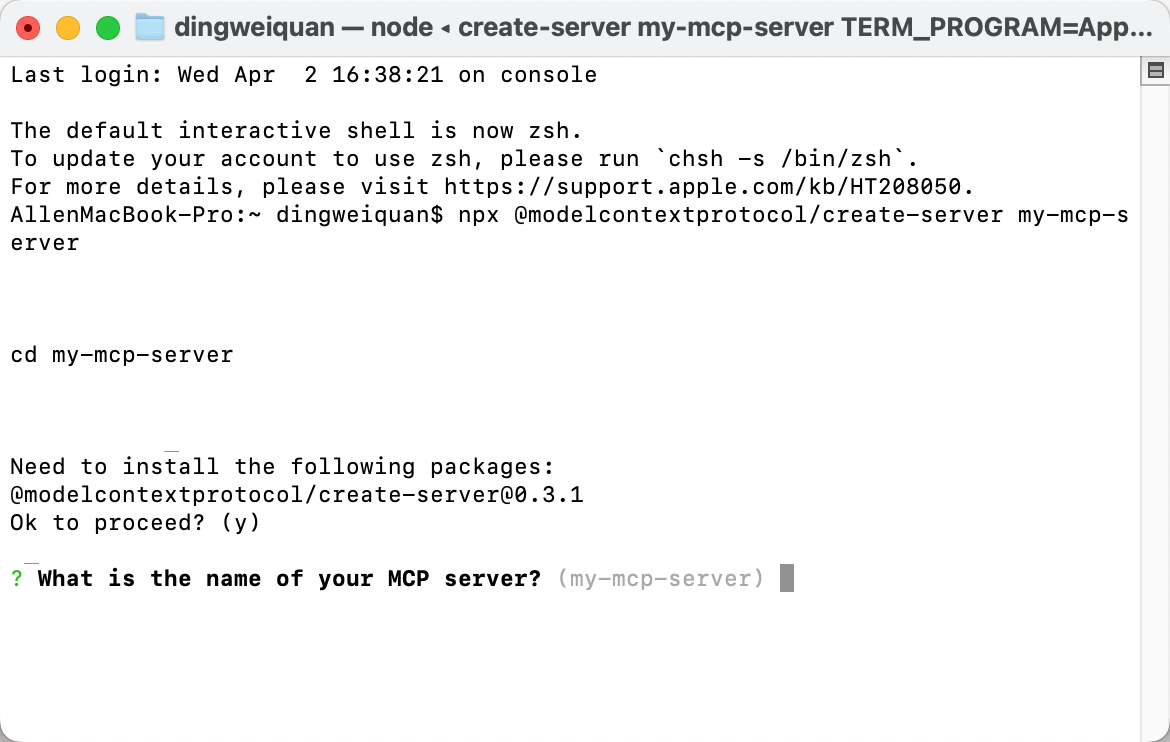Zoom the window using the green button
1170x742 pixels.
pyautogui.click(x=108, y=28)
